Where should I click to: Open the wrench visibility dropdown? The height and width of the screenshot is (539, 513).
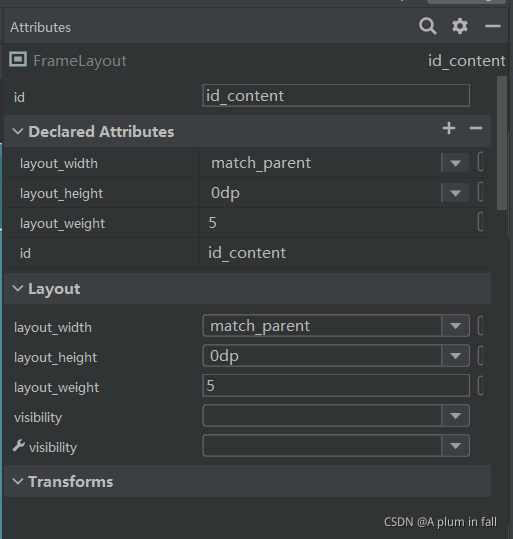456,446
